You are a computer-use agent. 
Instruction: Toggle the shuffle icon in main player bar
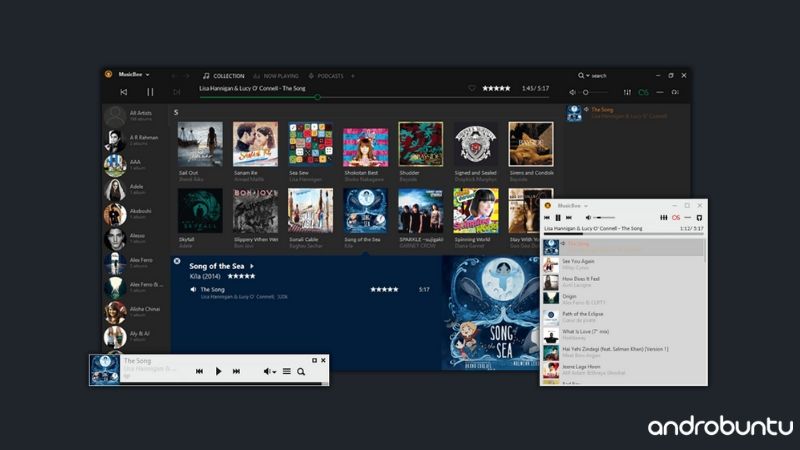tap(660, 92)
